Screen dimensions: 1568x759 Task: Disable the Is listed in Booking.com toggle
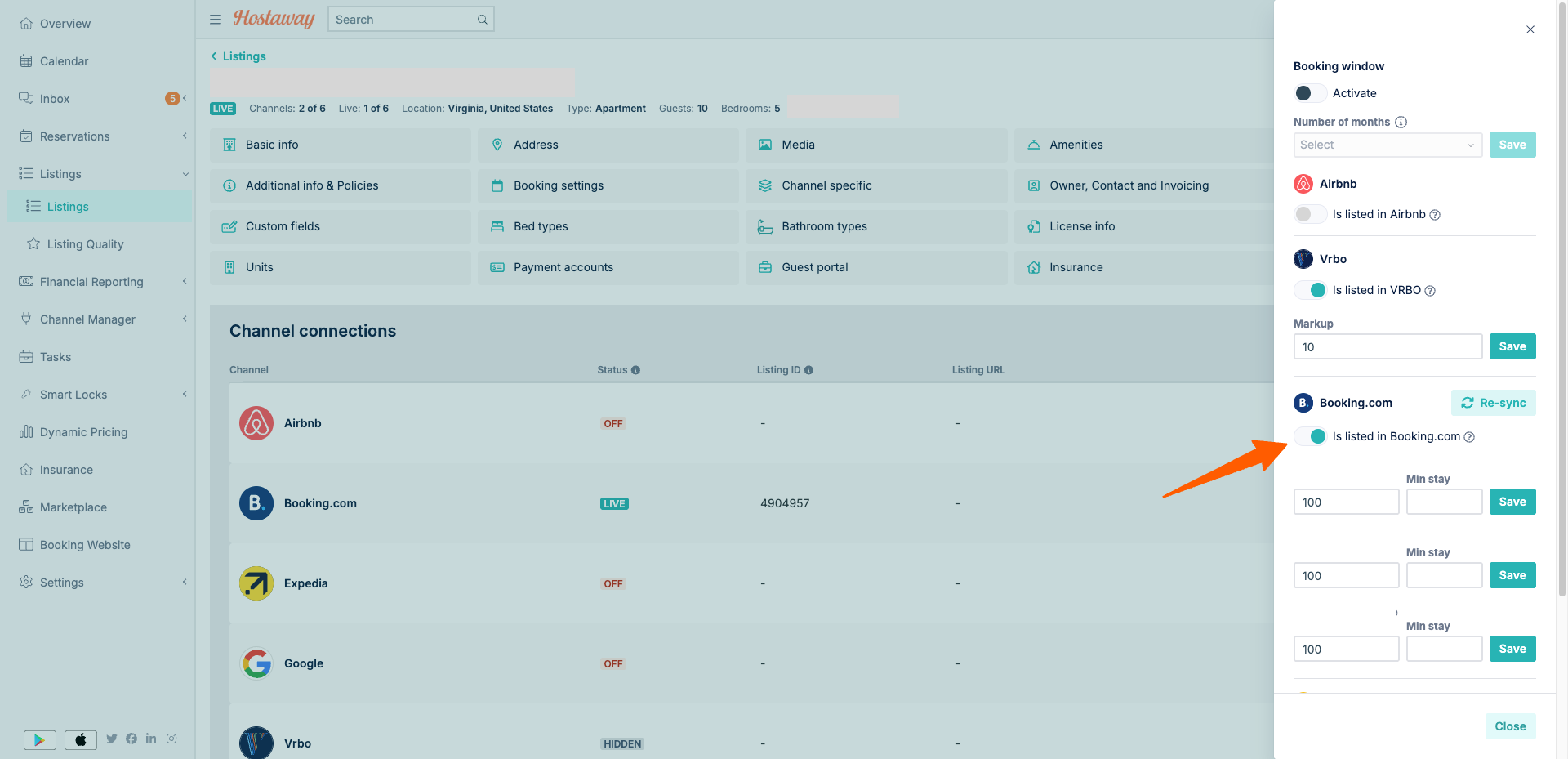1310,436
